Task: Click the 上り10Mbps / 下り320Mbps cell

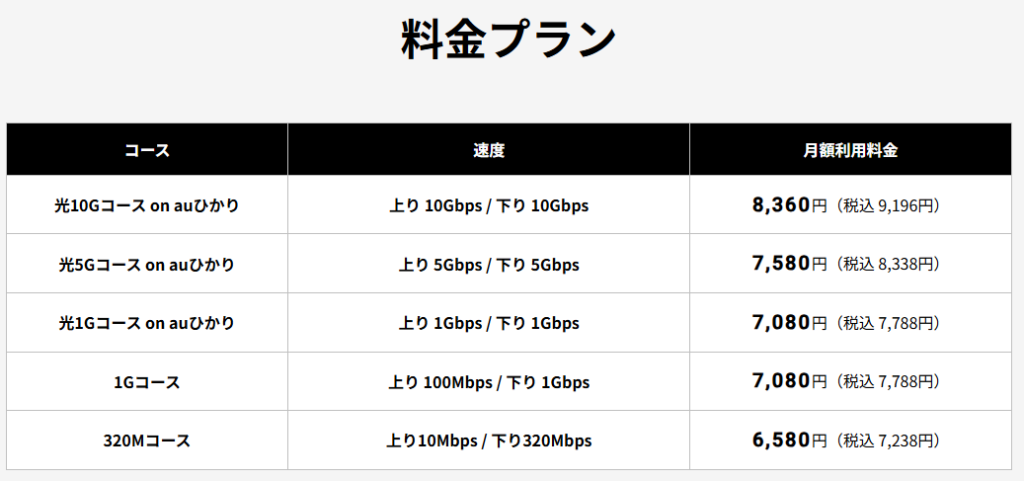Action: [x=488, y=441]
